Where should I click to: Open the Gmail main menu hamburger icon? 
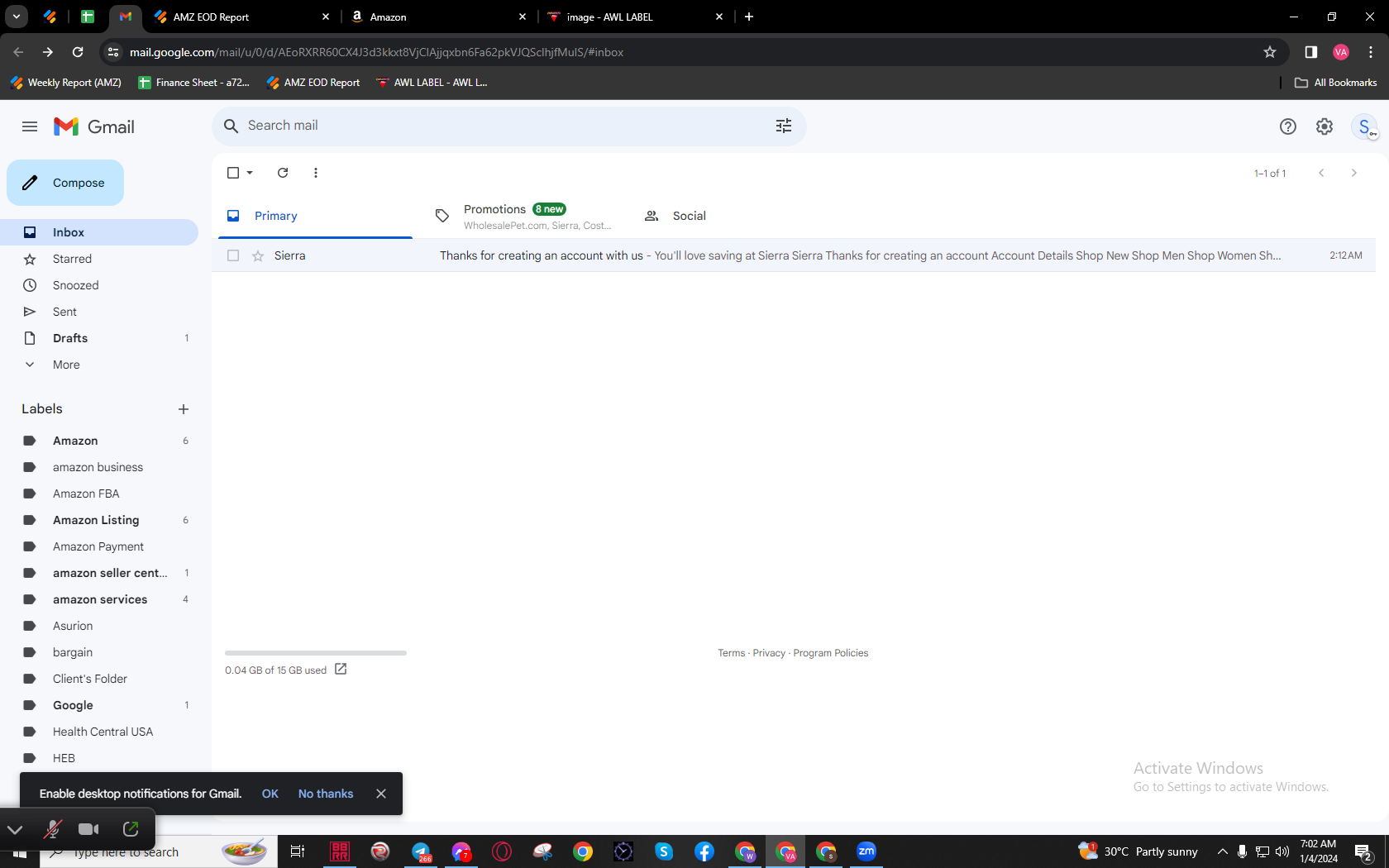pos(30,126)
